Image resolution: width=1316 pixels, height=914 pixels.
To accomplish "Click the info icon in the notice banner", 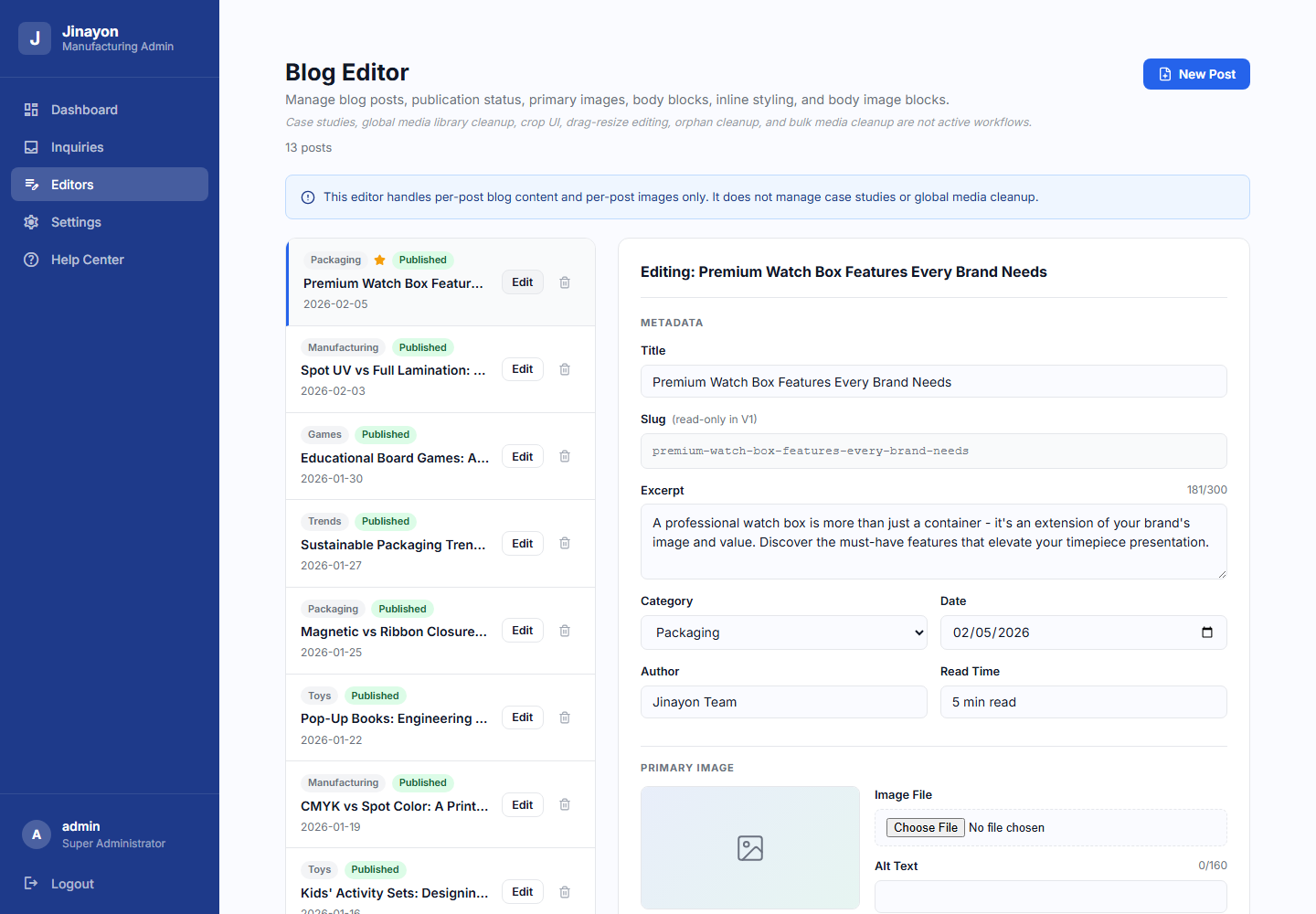I will pyautogui.click(x=308, y=197).
